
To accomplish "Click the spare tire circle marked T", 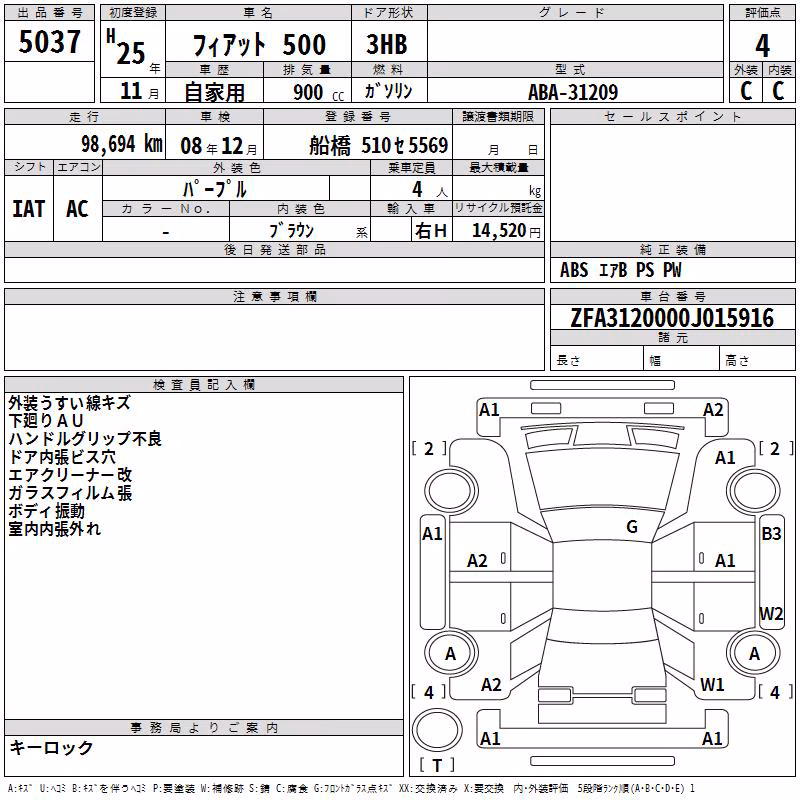I will (437, 730).
